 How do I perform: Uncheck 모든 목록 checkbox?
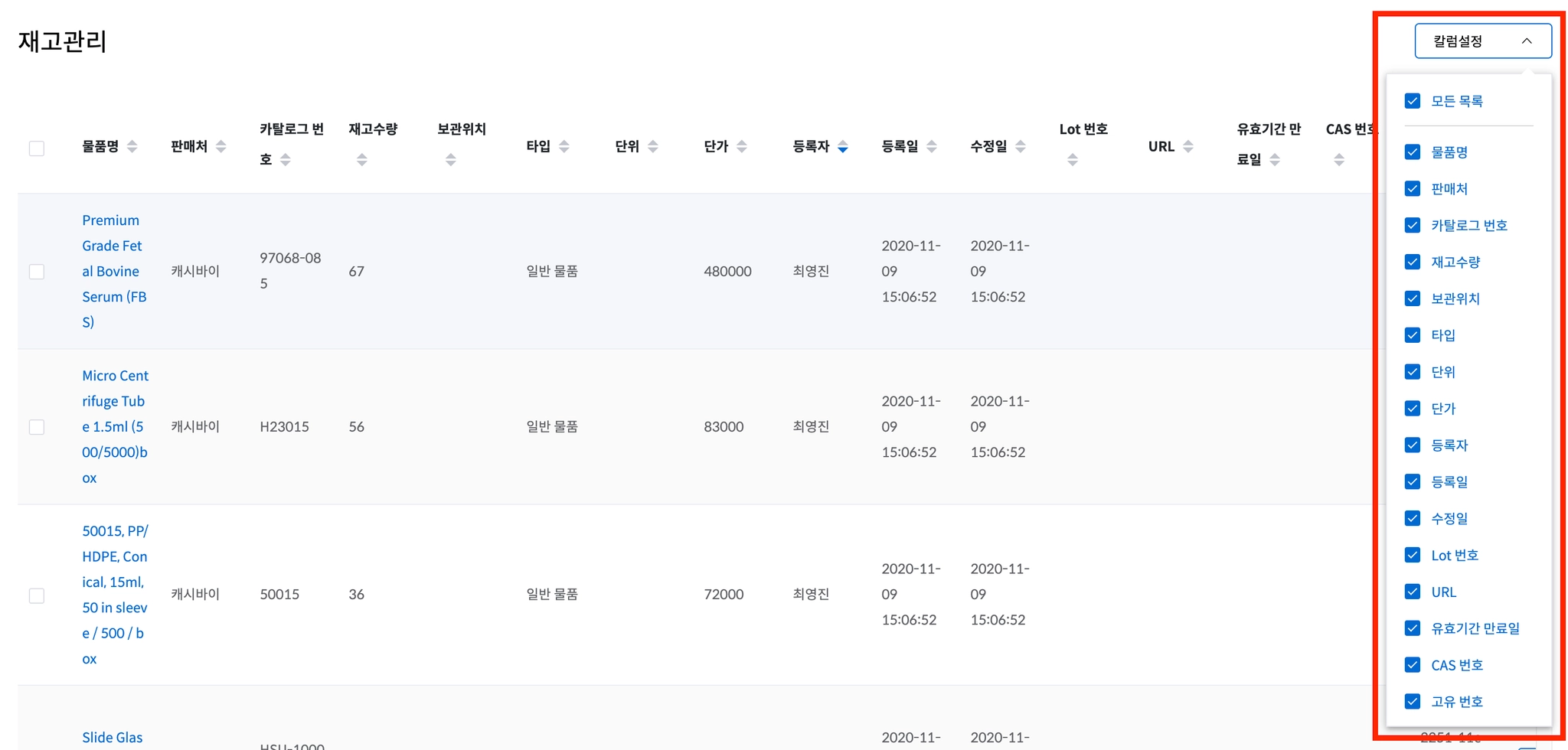1413,101
